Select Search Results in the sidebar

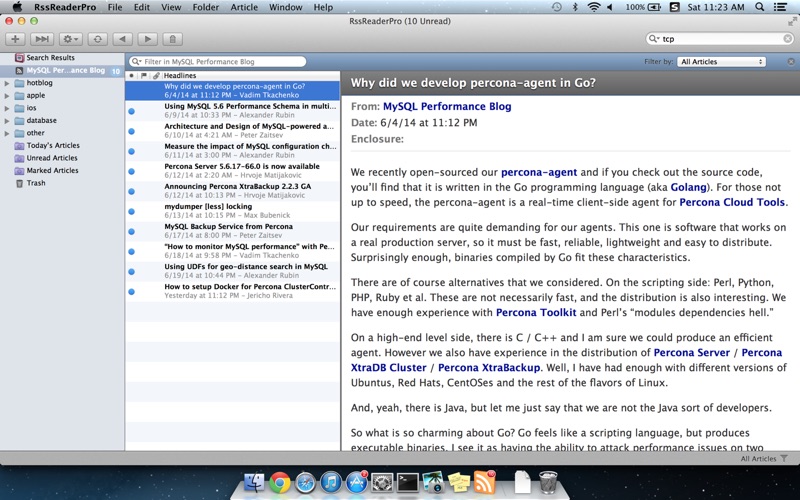coord(50,58)
